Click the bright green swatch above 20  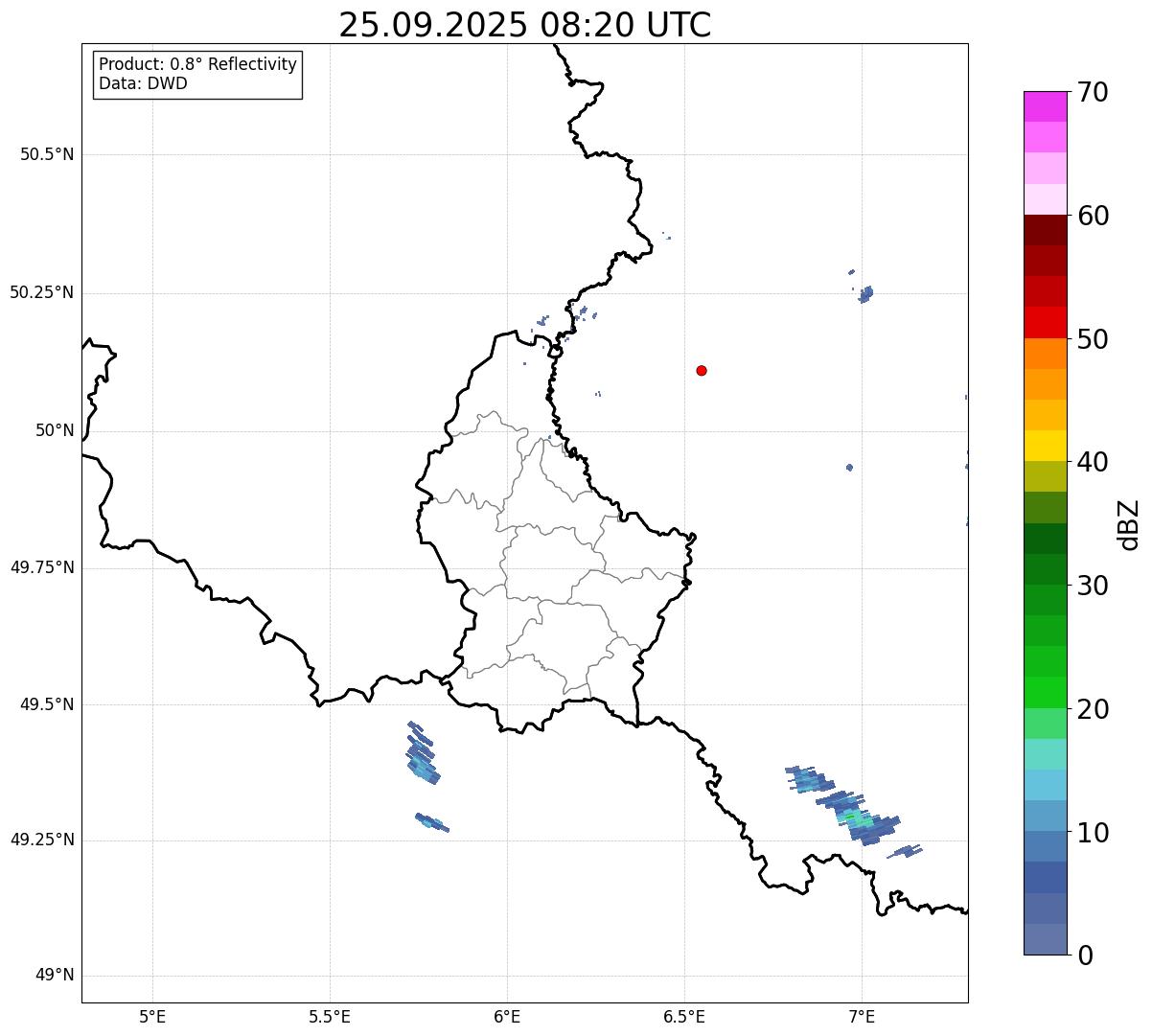click(x=1045, y=692)
